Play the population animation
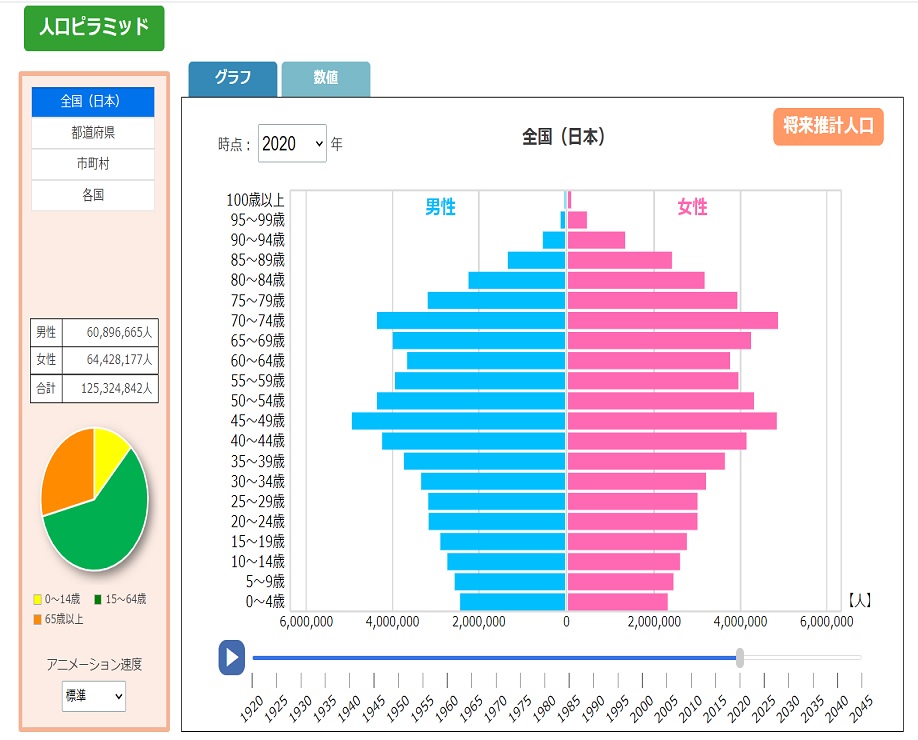Viewport: 918px width, 740px height. tap(231, 657)
